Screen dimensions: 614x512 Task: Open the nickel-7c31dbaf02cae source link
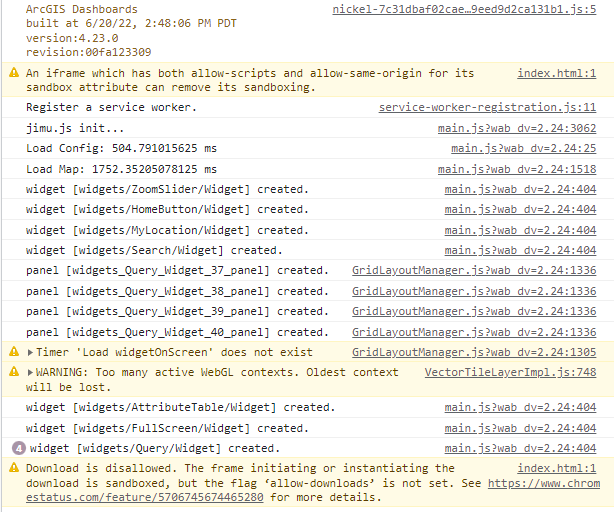(x=464, y=9)
